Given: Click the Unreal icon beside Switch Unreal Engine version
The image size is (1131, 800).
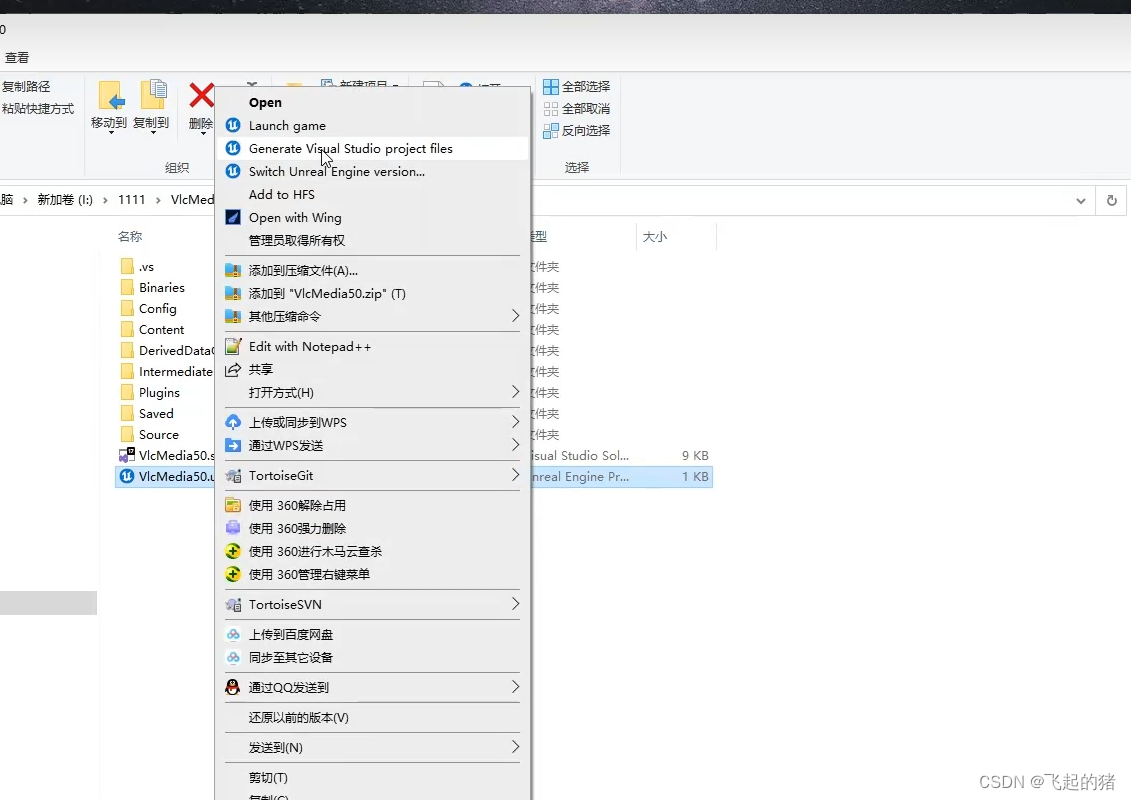Looking at the screenshot, I should pyautogui.click(x=233, y=172).
